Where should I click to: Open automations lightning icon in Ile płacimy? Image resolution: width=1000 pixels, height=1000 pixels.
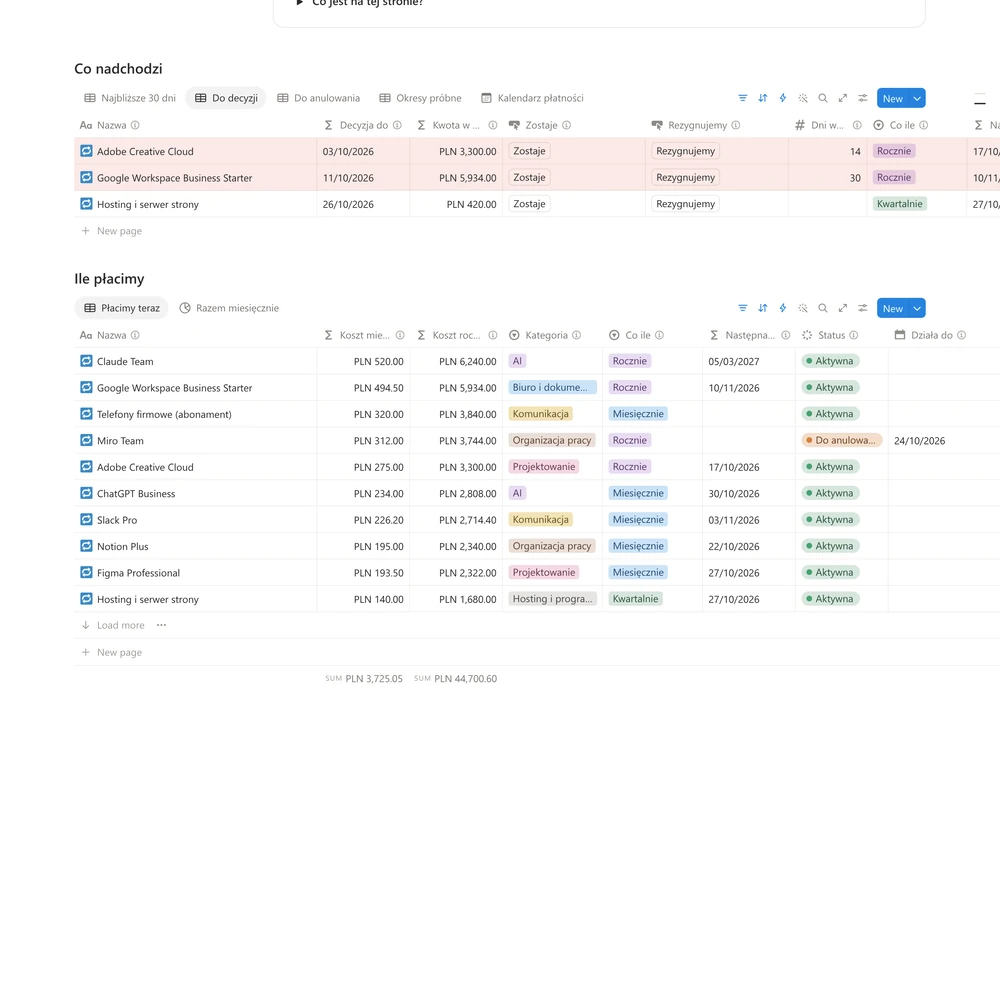[x=783, y=308]
